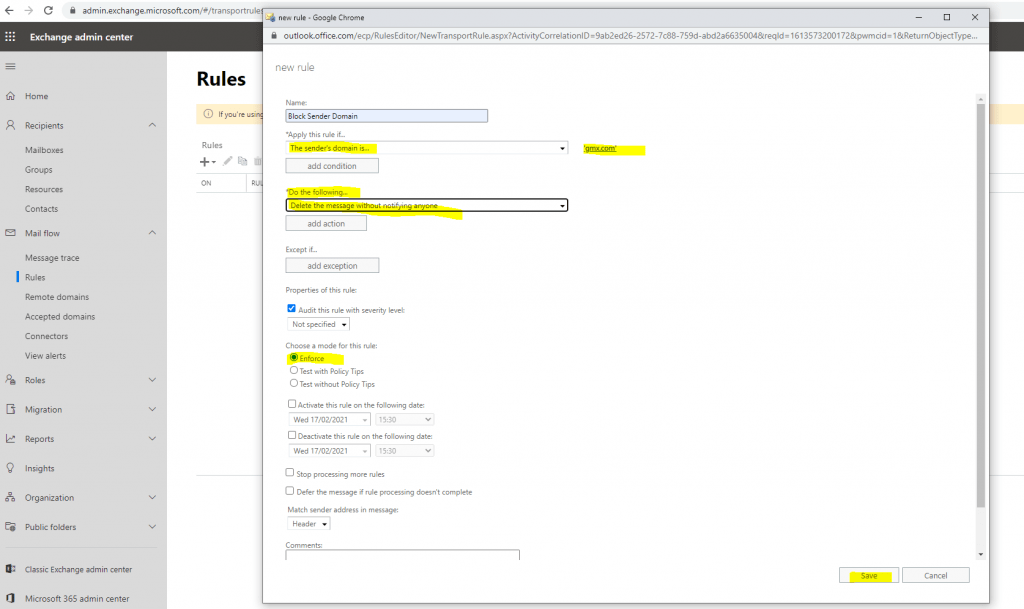Viewport: 1024px width, 609px height.
Task: Click the Microsoft 365 admin center icon
Action: pyautogui.click(x=10, y=598)
